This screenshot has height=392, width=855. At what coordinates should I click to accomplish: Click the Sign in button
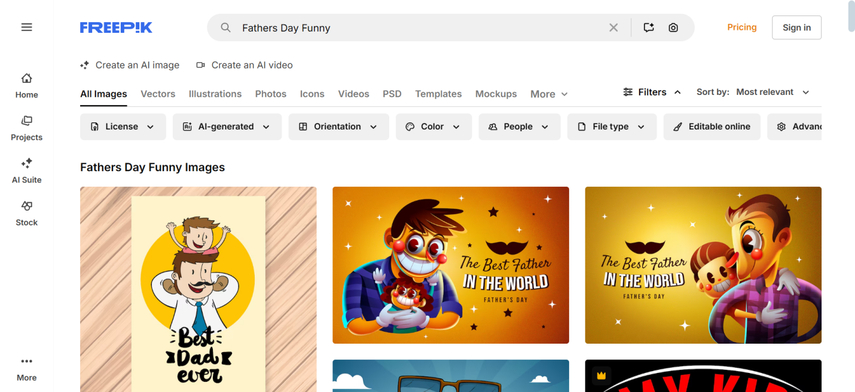click(797, 27)
